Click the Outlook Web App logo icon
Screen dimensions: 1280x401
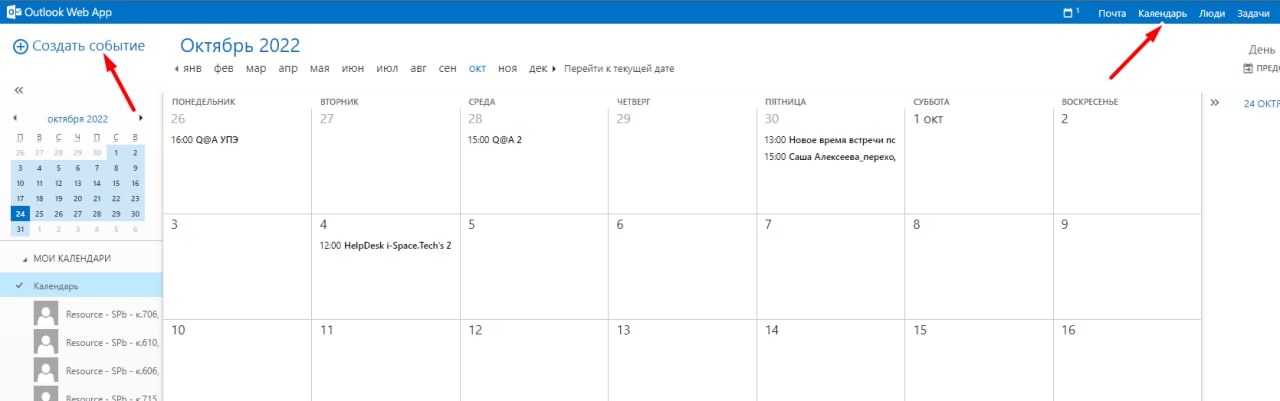tap(11, 12)
